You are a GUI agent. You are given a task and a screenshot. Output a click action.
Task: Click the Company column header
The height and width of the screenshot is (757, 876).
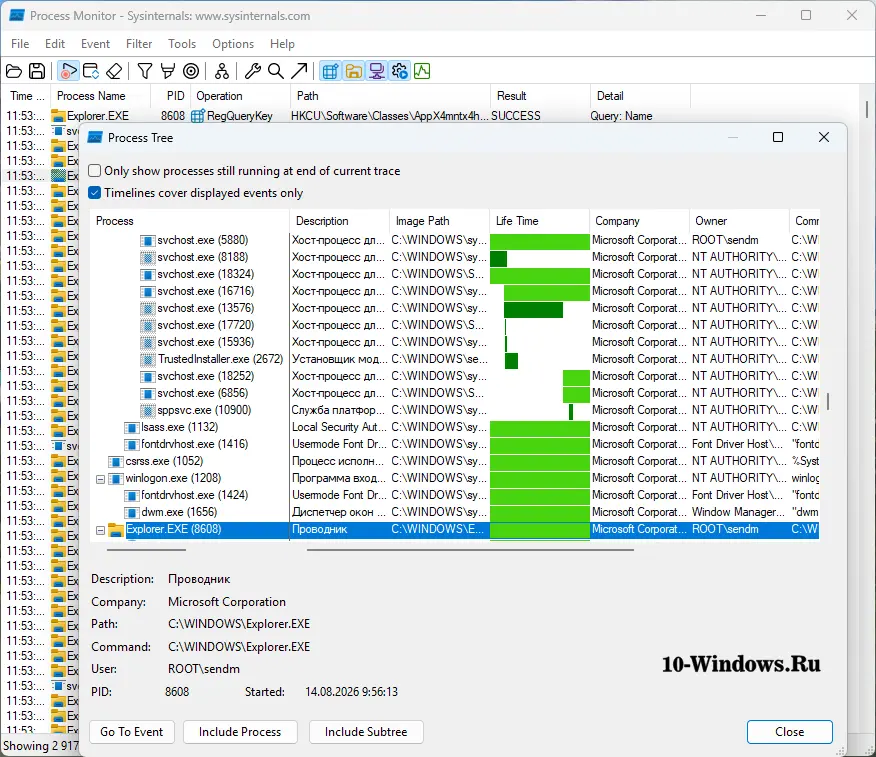click(639, 221)
